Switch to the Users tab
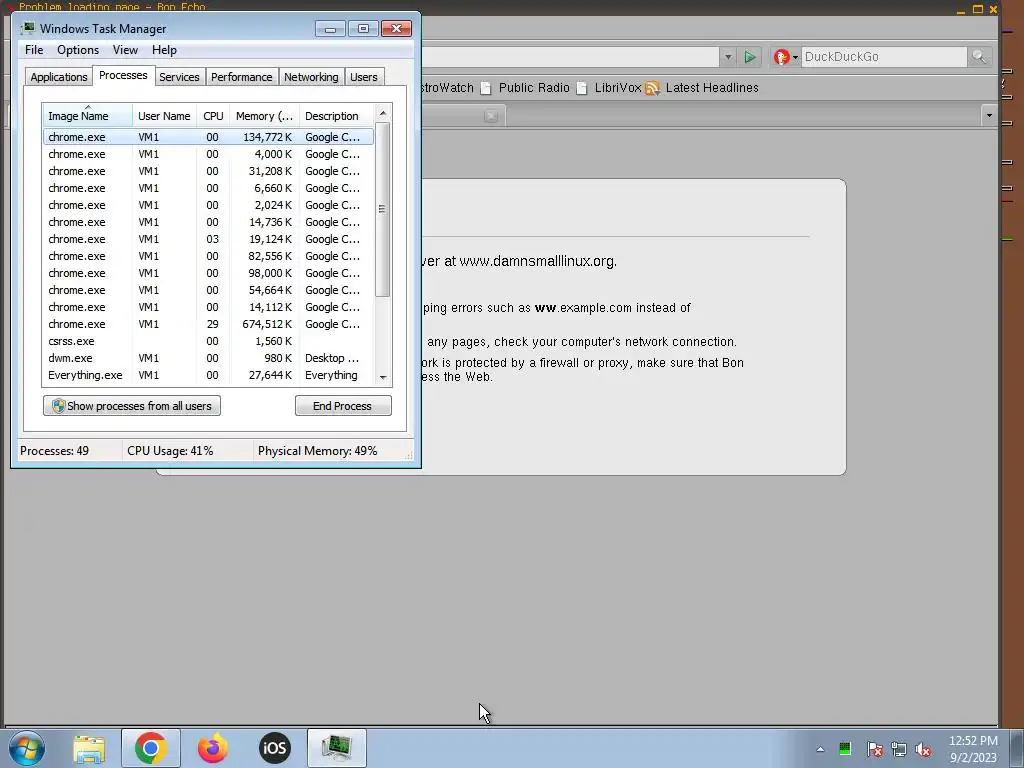1024x768 pixels. coord(363,77)
